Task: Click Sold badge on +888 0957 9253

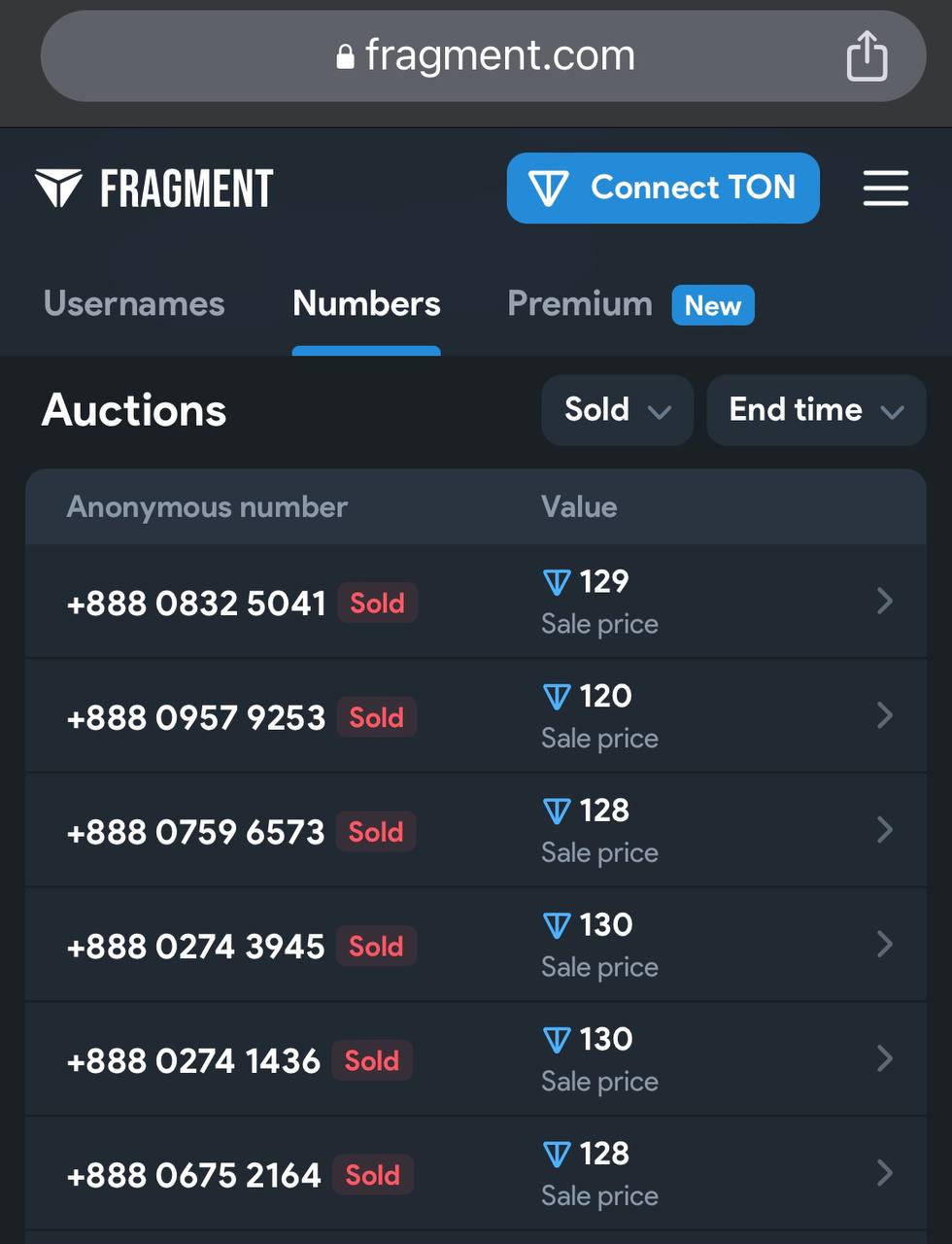Action: (x=377, y=717)
